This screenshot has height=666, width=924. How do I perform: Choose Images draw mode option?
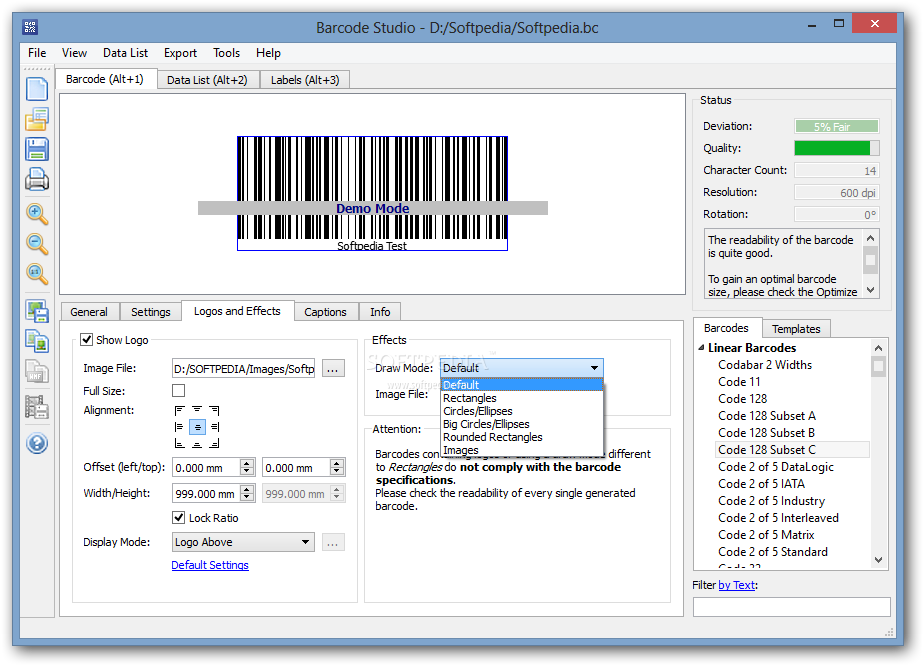pyautogui.click(x=522, y=450)
